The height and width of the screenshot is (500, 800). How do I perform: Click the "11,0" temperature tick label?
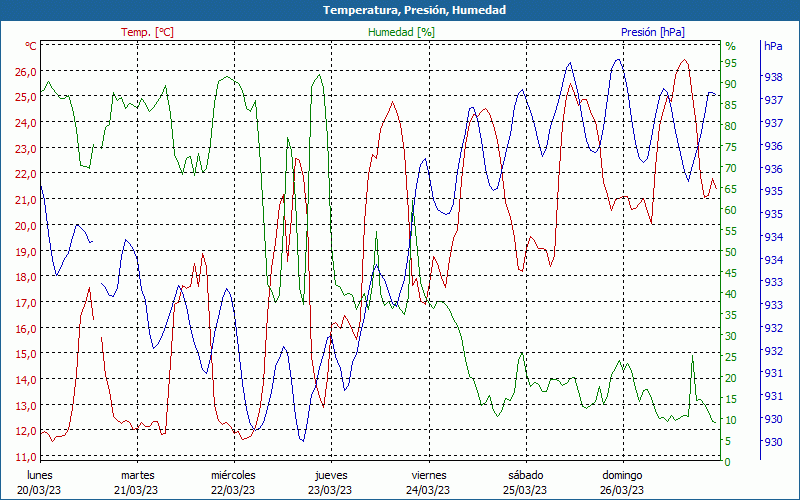pyautogui.click(x=27, y=456)
